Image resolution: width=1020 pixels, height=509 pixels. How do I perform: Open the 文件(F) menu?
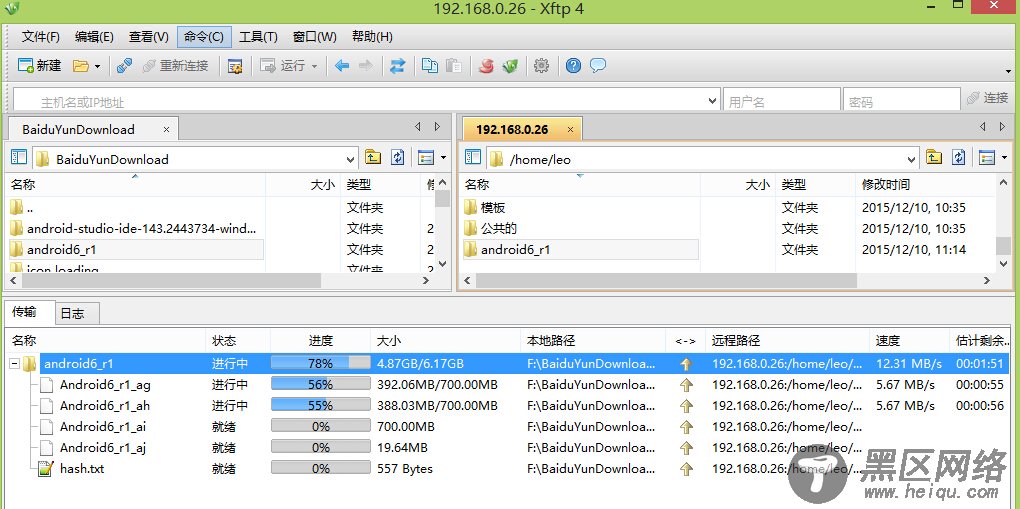coord(40,36)
